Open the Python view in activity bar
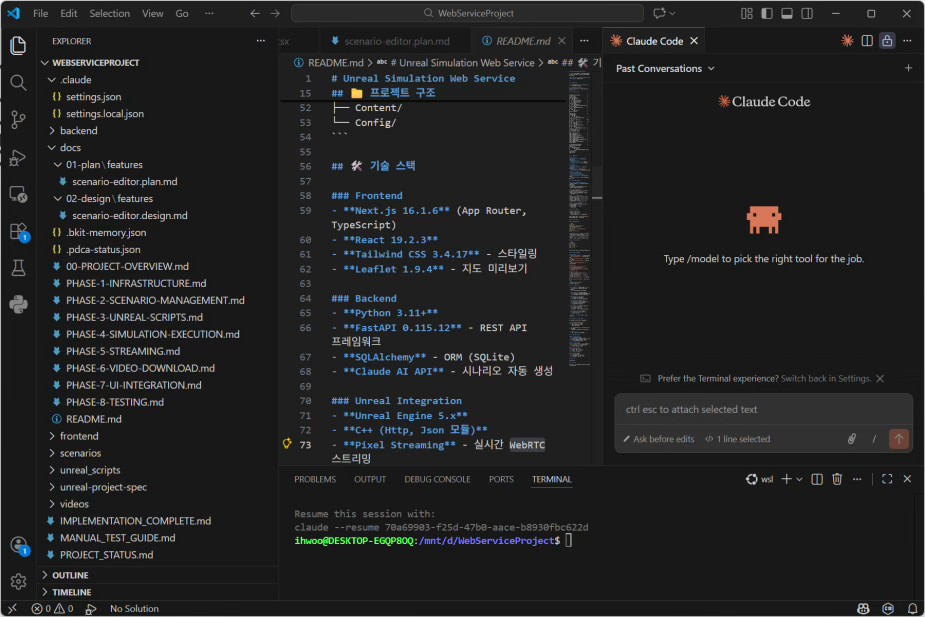Viewport: 925px width, 617px height. coord(18,304)
